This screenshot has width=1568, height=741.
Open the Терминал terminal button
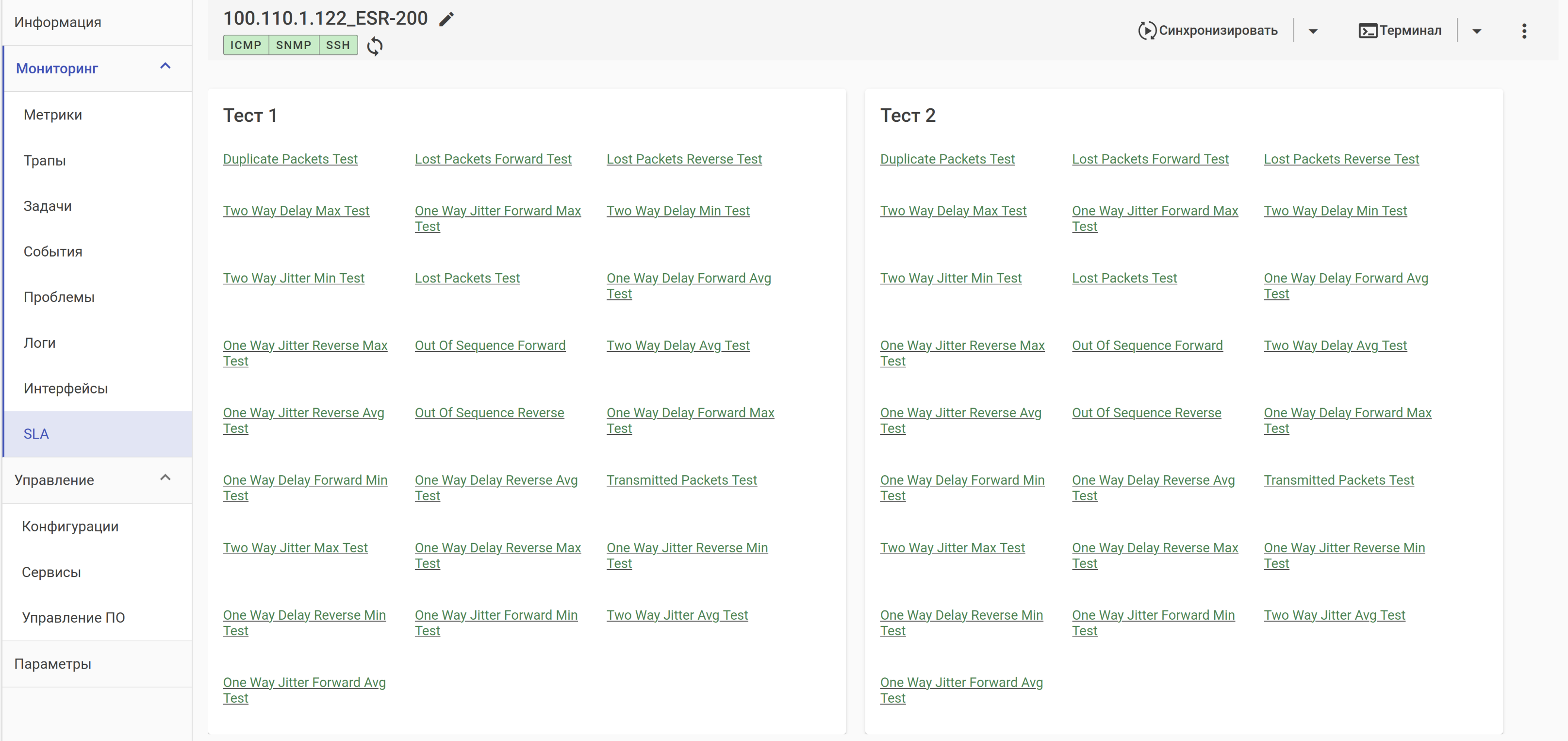pyautogui.click(x=1400, y=31)
